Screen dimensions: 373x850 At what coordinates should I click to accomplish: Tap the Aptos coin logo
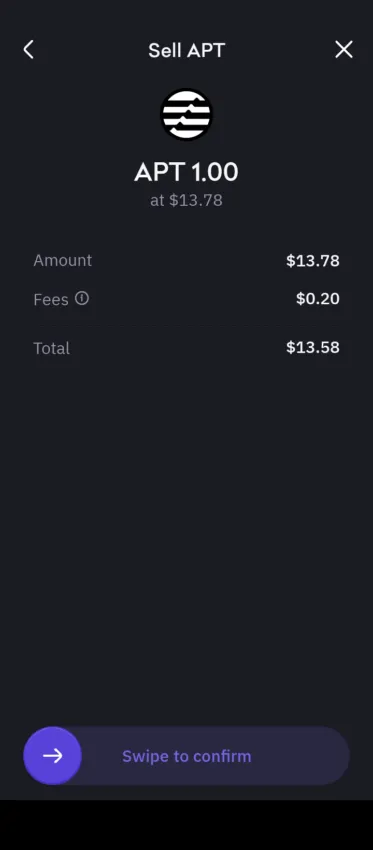[186, 114]
